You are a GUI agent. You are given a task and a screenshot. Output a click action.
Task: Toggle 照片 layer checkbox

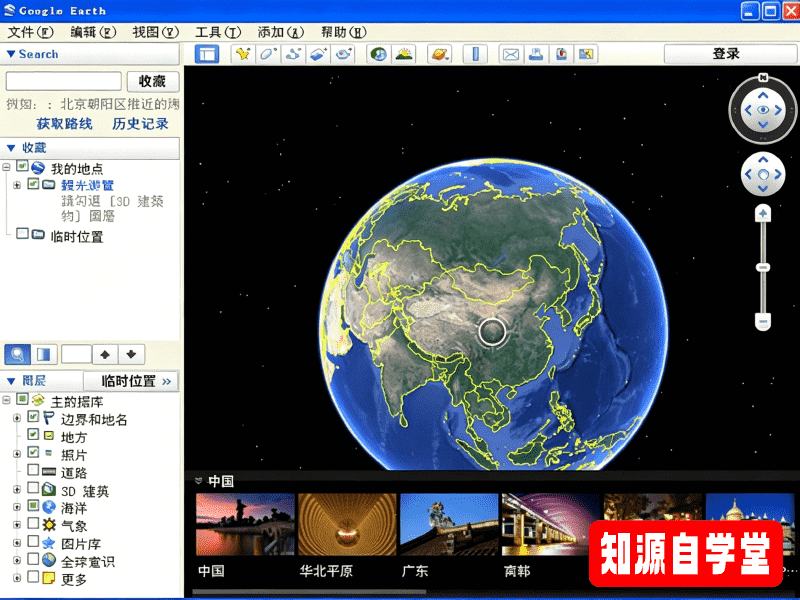click(33, 452)
